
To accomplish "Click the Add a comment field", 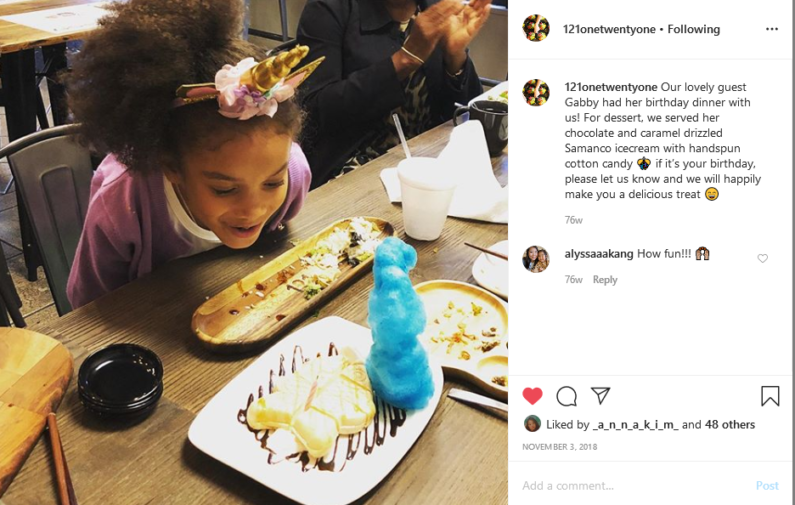I will (x=634, y=486).
